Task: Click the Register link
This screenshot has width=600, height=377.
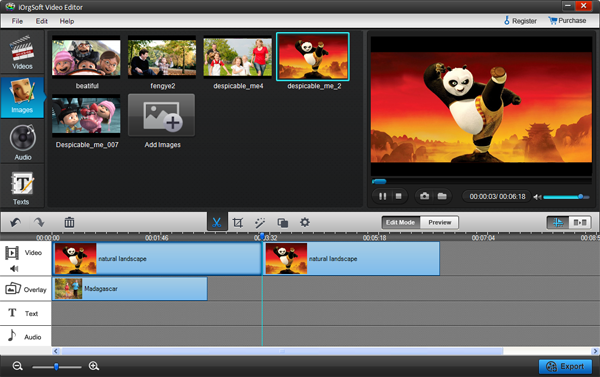Action: pyautogui.click(x=520, y=21)
